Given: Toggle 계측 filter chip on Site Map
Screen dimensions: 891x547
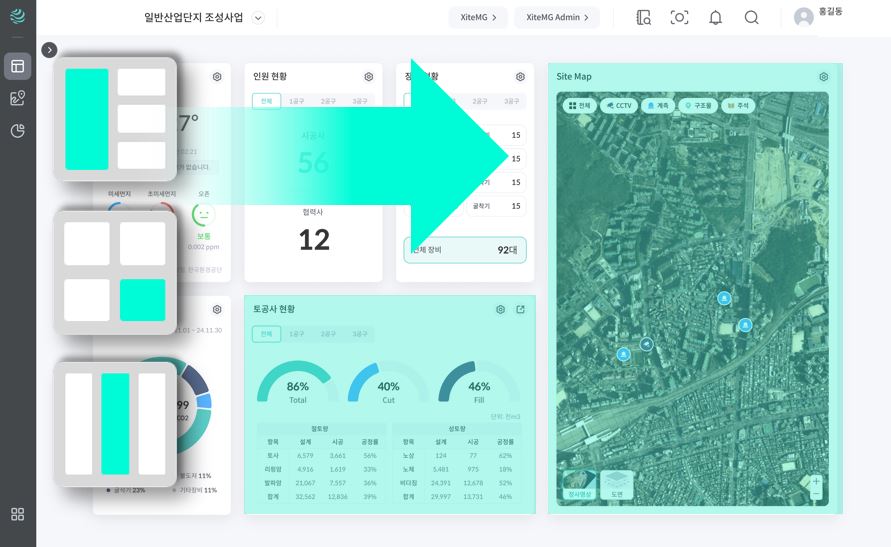Looking at the screenshot, I should coord(658,106).
